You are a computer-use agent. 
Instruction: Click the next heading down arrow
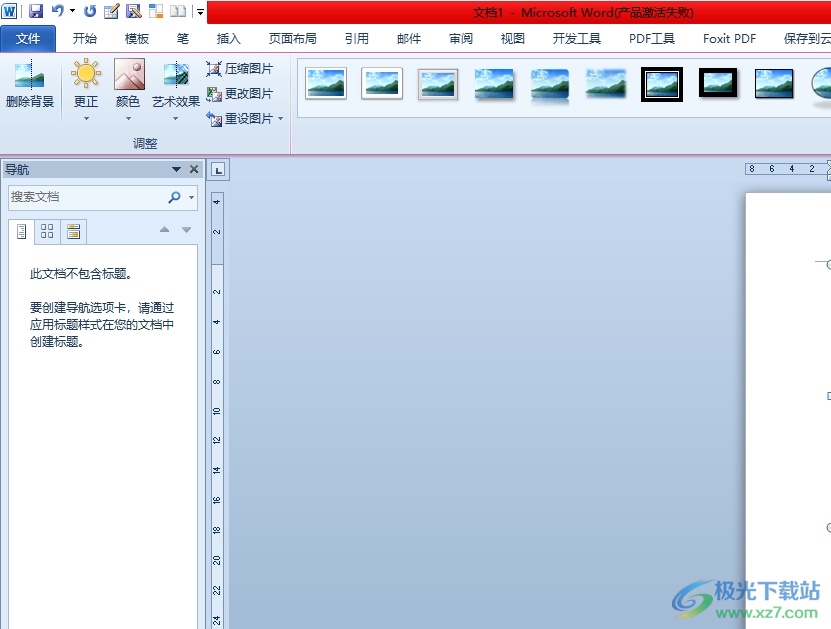click(187, 229)
